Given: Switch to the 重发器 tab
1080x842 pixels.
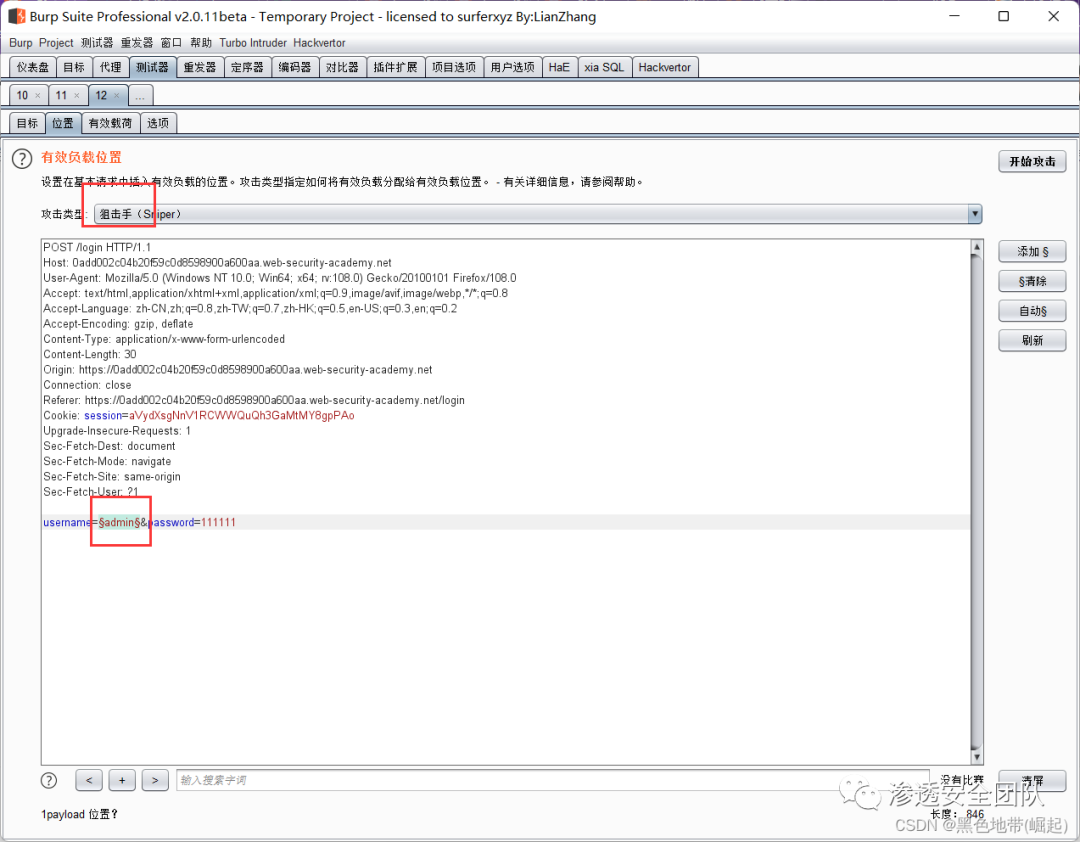Looking at the screenshot, I should [x=200, y=68].
